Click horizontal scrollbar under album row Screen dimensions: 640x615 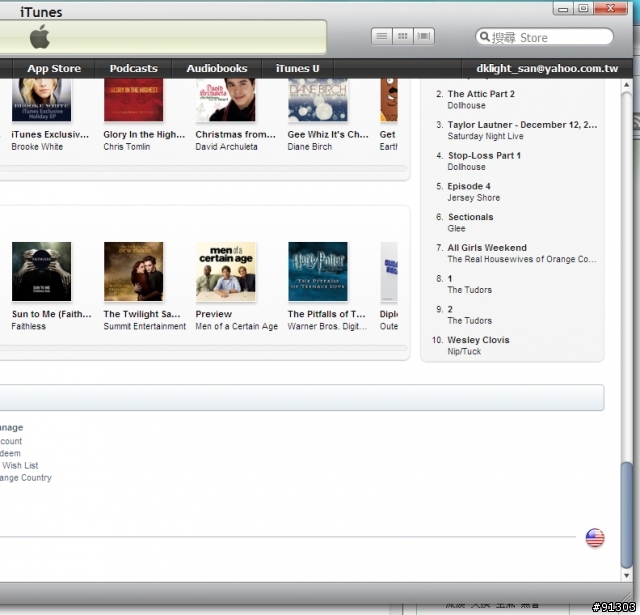(203, 168)
